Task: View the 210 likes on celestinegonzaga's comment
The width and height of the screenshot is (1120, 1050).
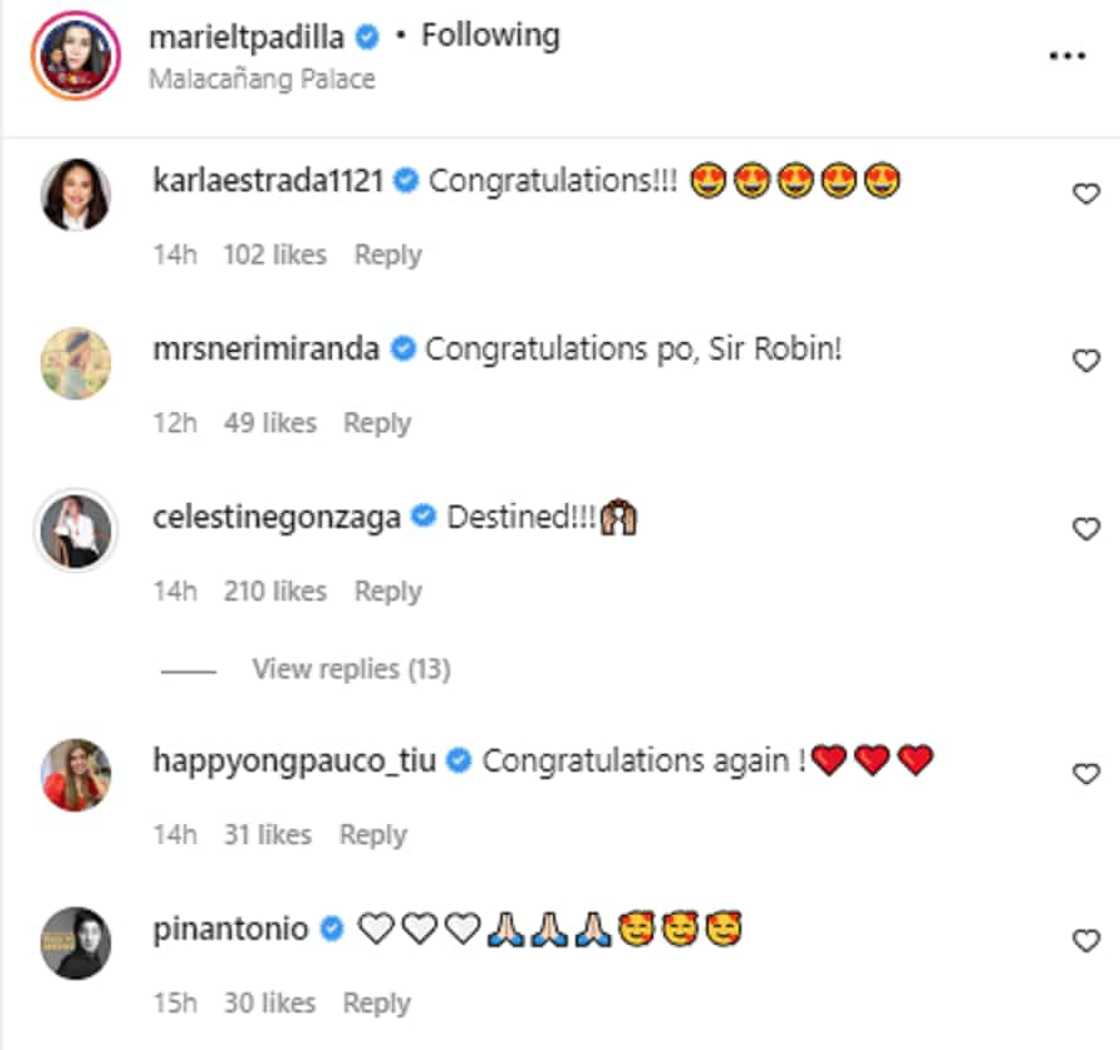Action: pyautogui.click(x=275, y=591)
